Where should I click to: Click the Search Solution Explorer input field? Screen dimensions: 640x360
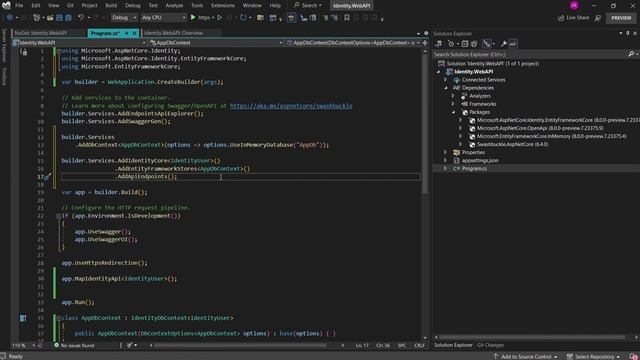[531, 54]
